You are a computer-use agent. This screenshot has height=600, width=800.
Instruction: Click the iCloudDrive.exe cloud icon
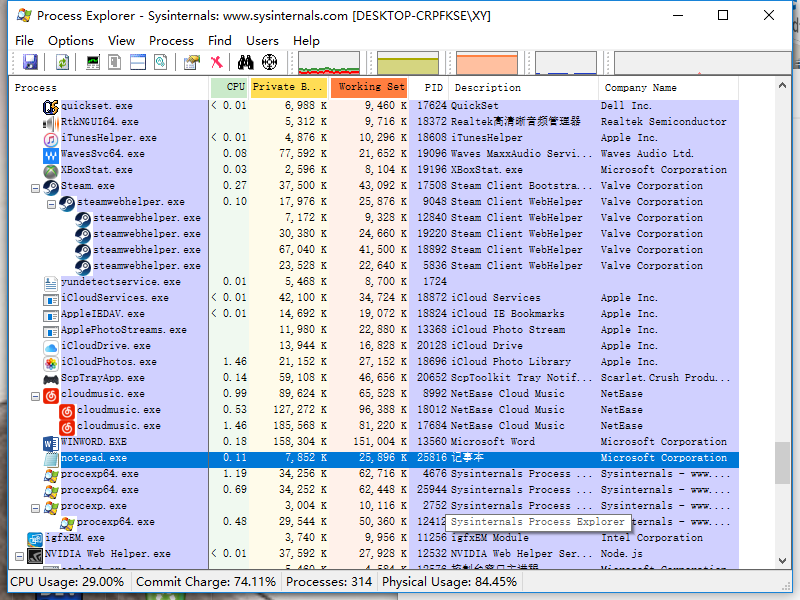coord(51,347)
